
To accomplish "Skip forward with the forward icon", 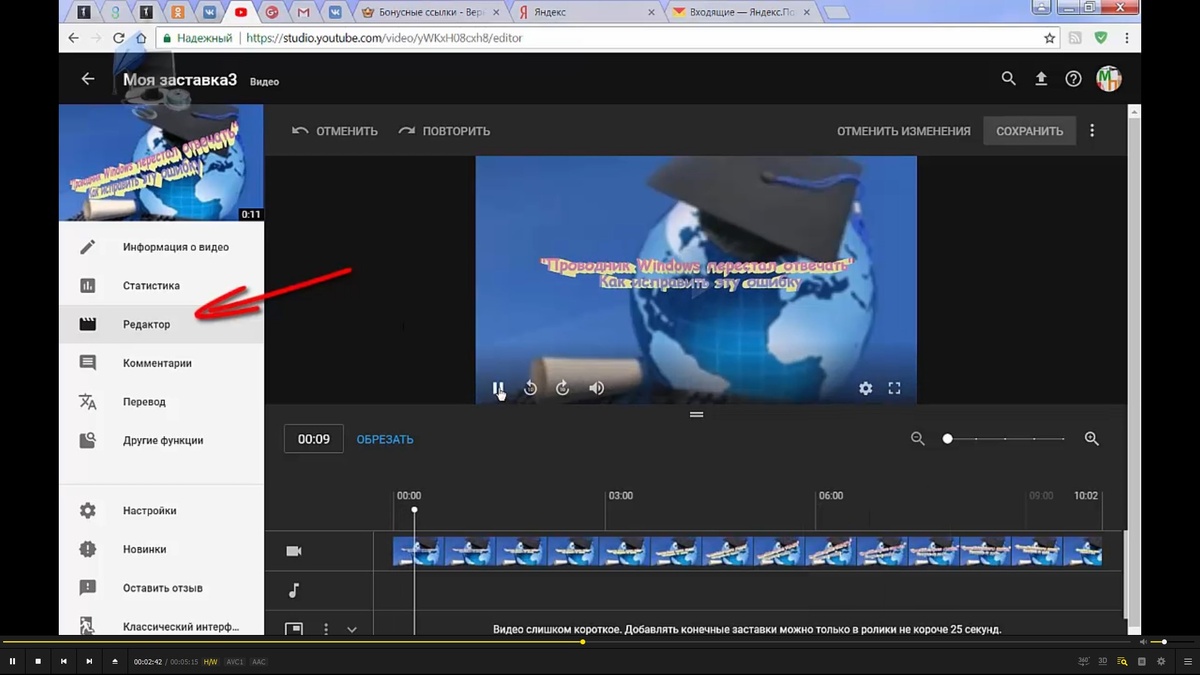I will 563,388.
